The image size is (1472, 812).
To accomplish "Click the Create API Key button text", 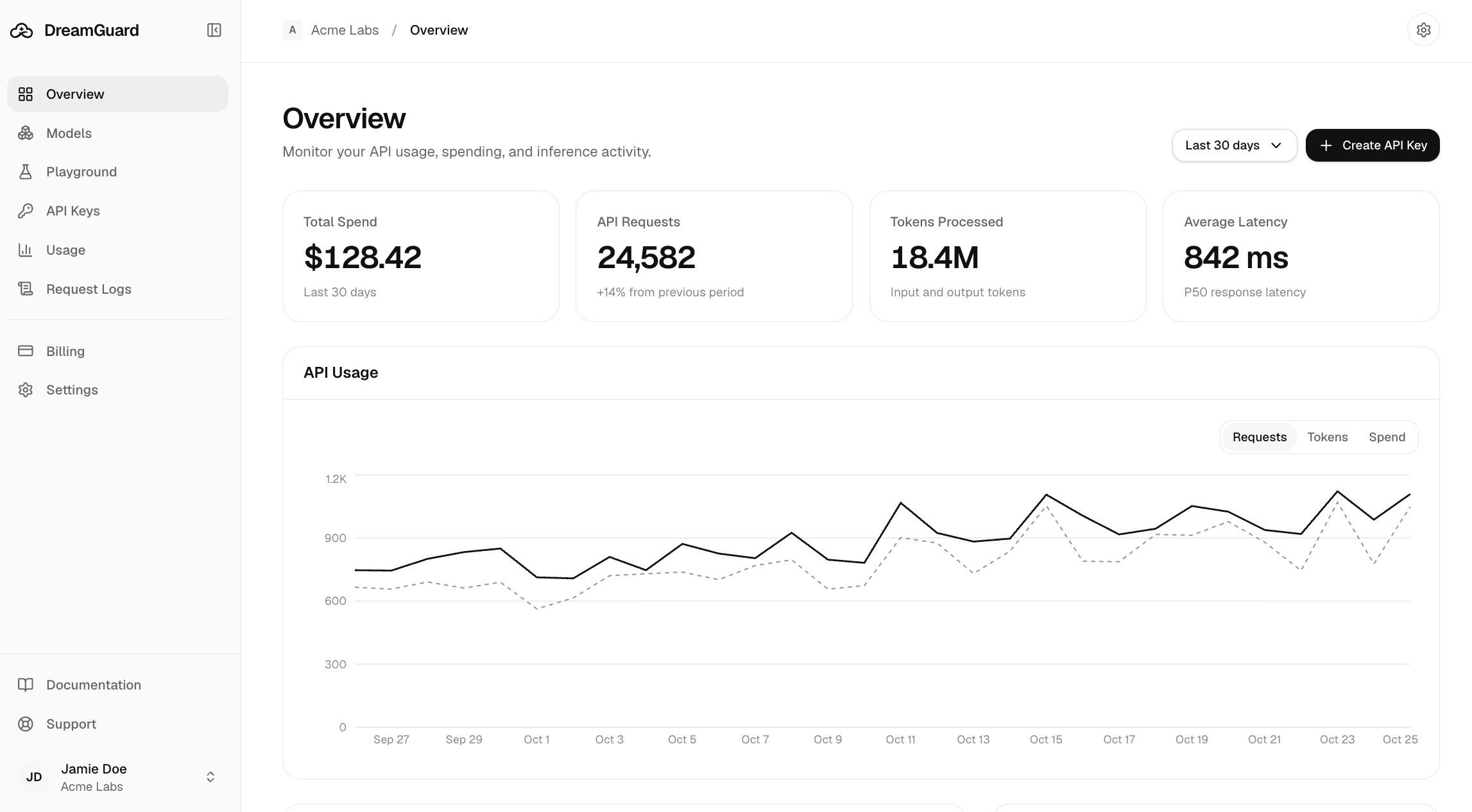I will point(1385,146).
